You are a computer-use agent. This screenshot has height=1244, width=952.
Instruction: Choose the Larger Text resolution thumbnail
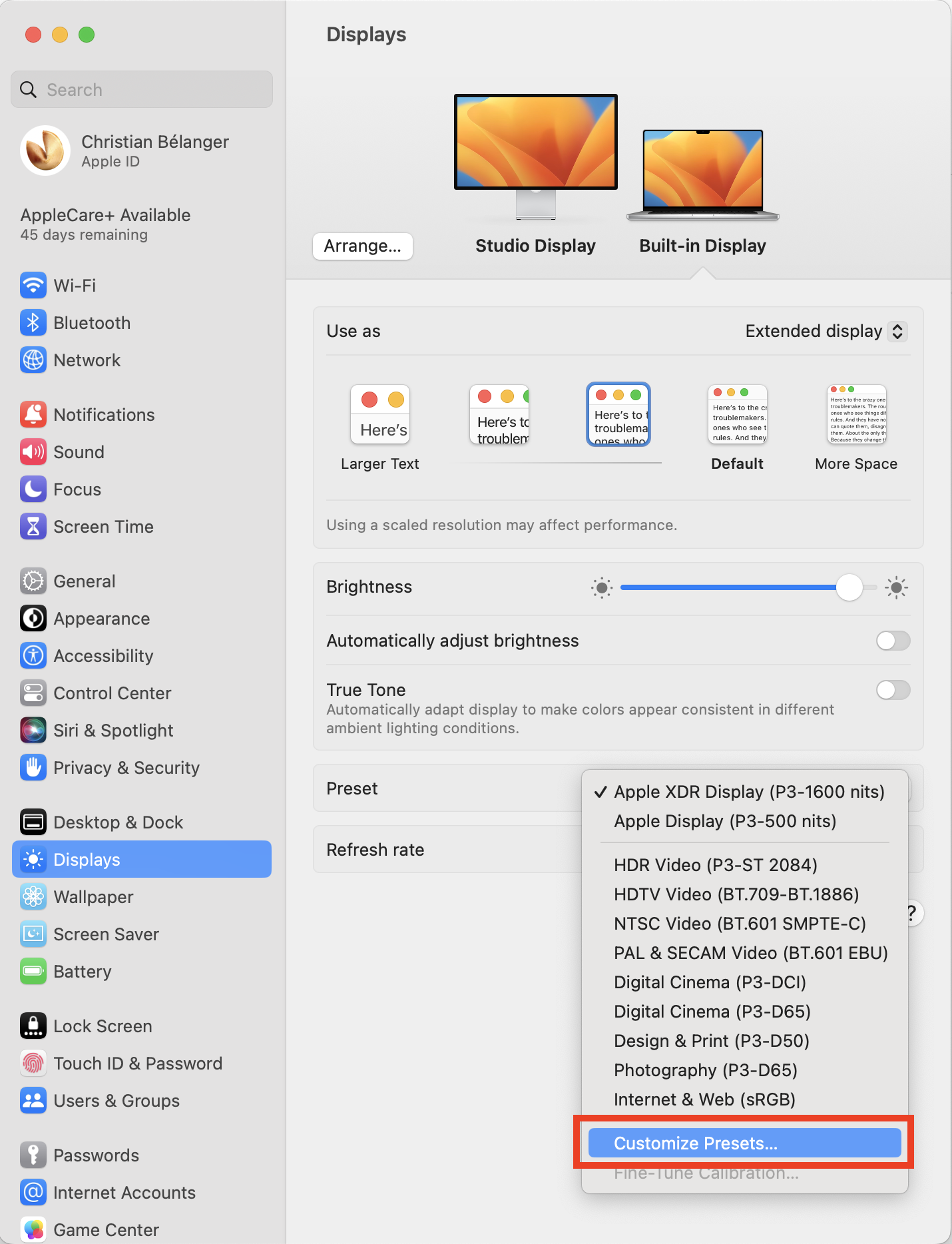(x=380, y=414)
